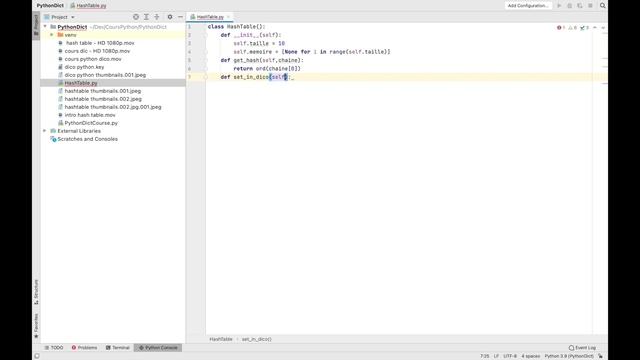640x360 pixels.
Task: Expand External Libraries node
Action: [x=44, y=131]
